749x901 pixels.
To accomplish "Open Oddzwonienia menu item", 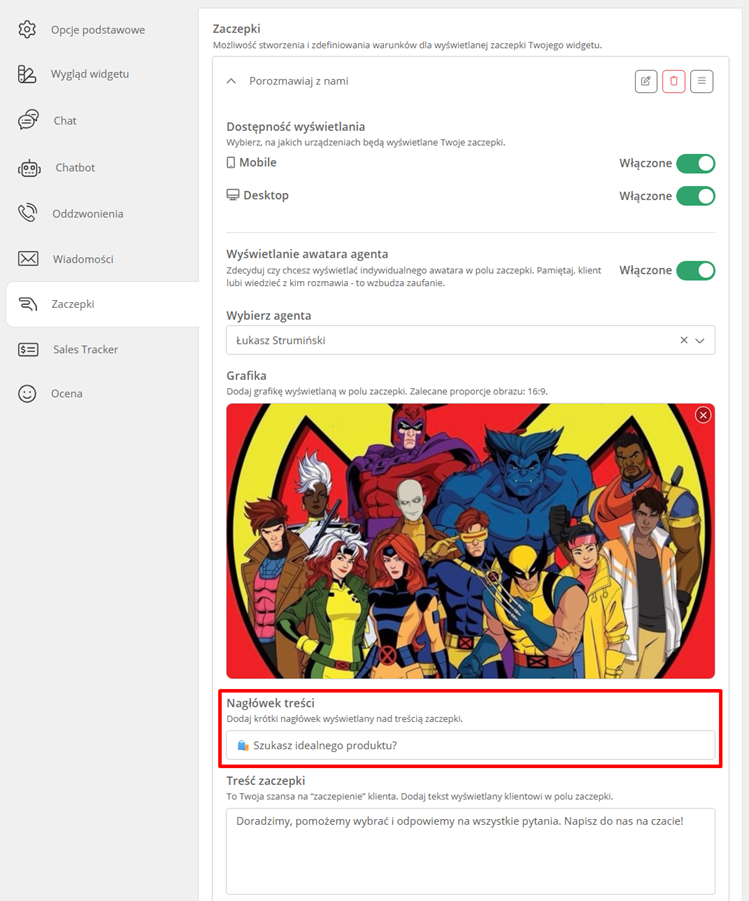I will [x=88, y=214].
